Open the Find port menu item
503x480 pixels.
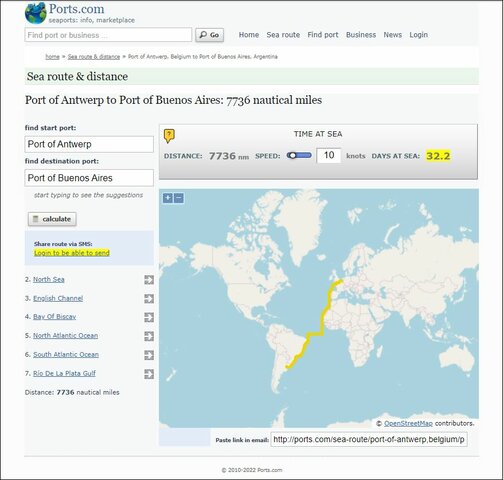323,35
